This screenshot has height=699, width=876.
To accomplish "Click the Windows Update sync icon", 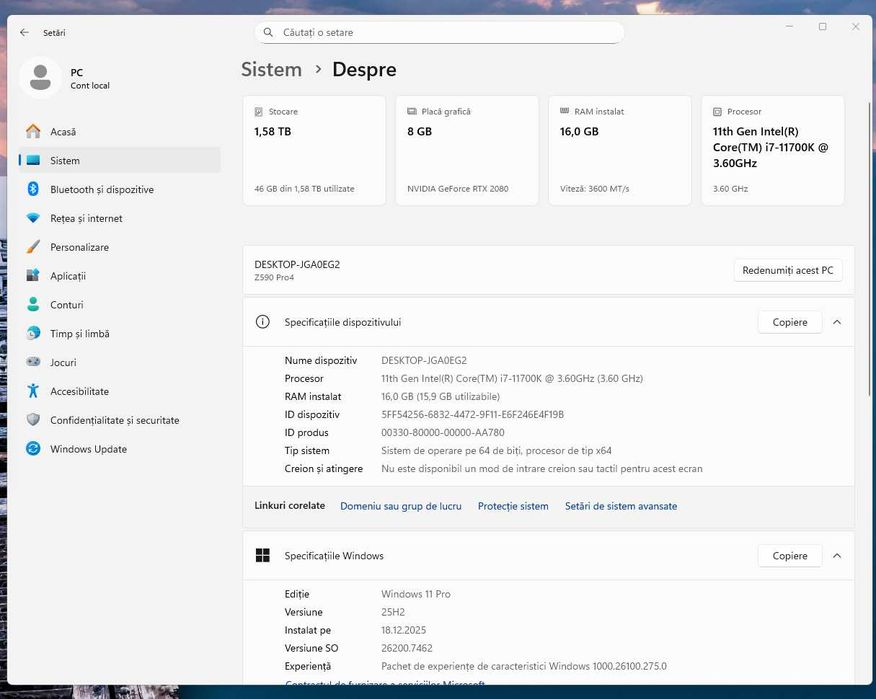I will [33, 448].
